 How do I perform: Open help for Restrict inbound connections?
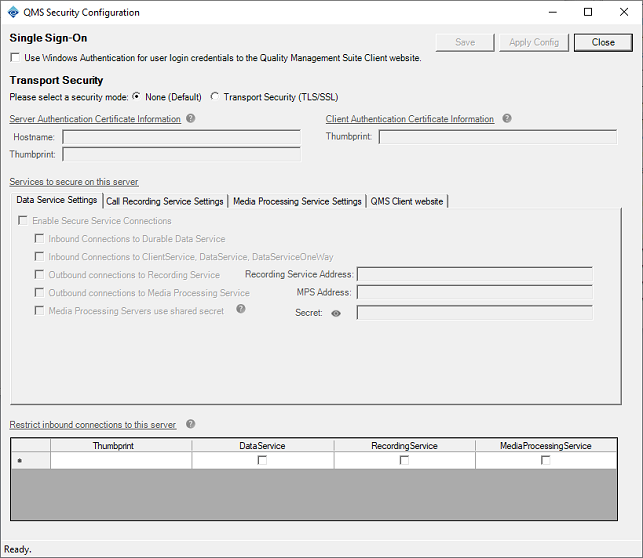point(191,424)
